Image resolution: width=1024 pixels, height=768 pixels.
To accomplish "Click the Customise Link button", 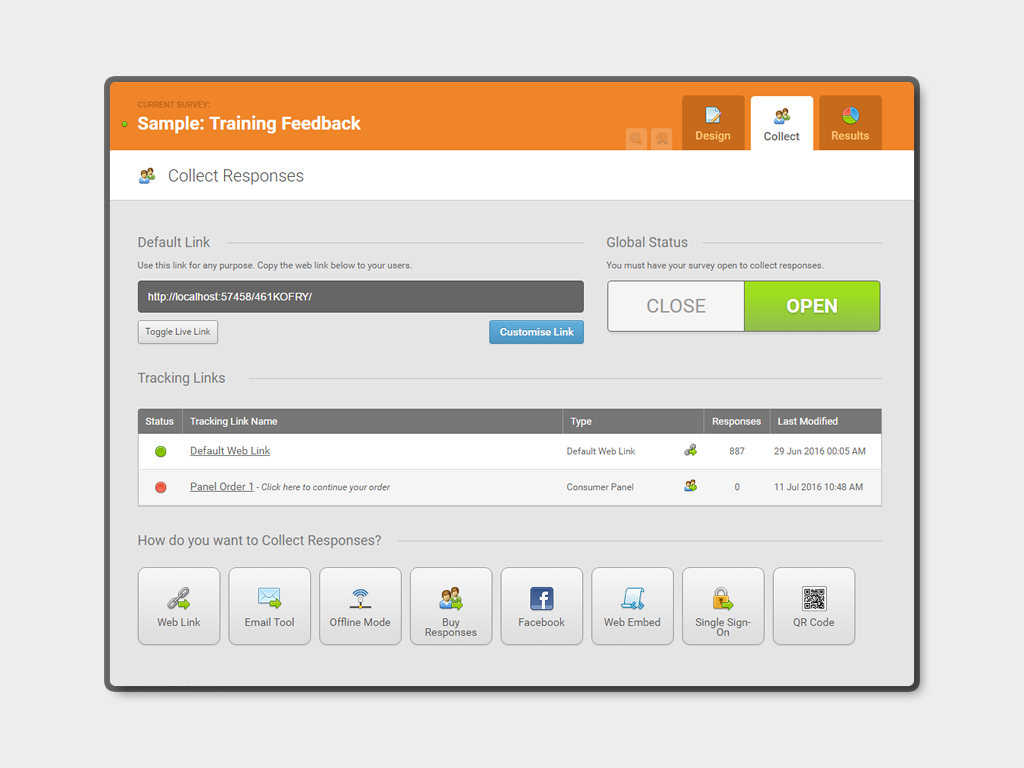I will [536, 332].
